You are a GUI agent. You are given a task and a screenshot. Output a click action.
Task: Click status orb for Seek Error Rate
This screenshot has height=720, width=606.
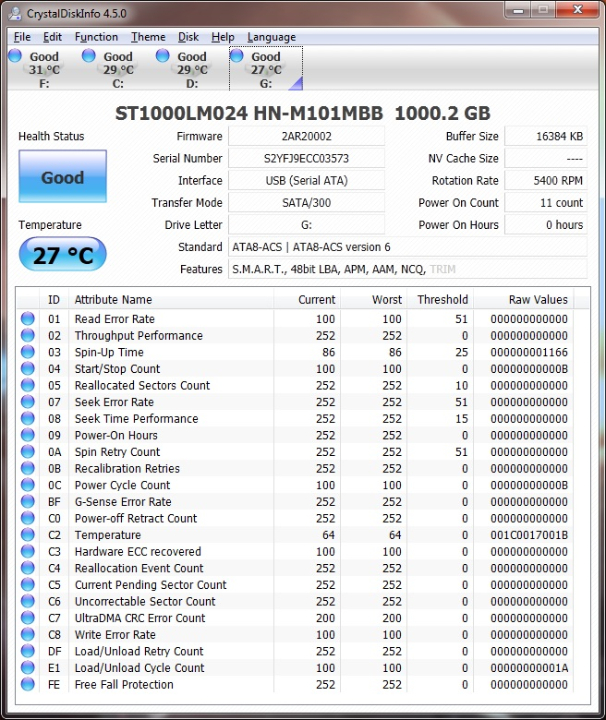pos(28,401)
